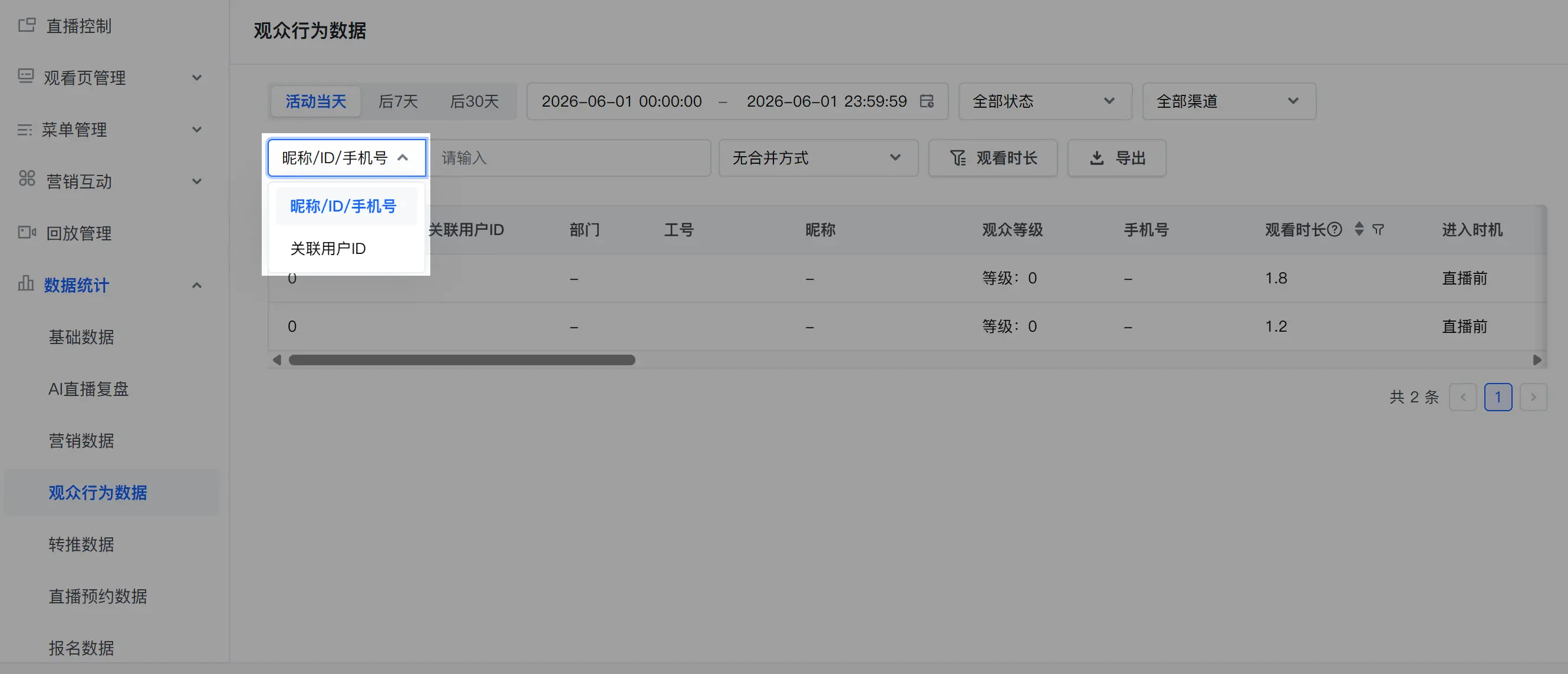Click the 直播控制 sidebar icon
Image resolution: width=1568 pixels, height=674 pixels.
pyautogui.click(x=27, y=25)
